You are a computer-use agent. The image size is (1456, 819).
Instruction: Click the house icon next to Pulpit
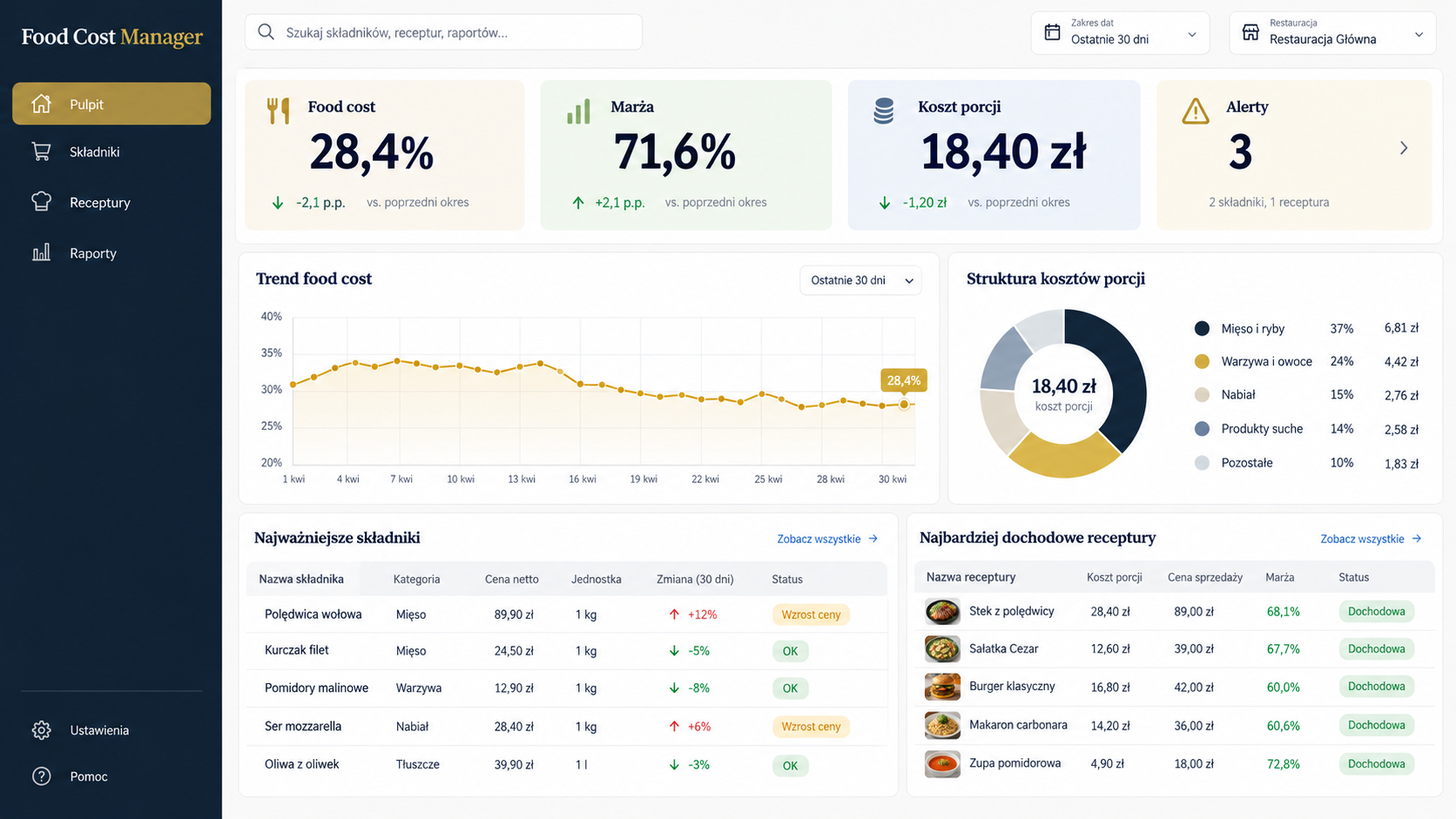click(41, 104)
